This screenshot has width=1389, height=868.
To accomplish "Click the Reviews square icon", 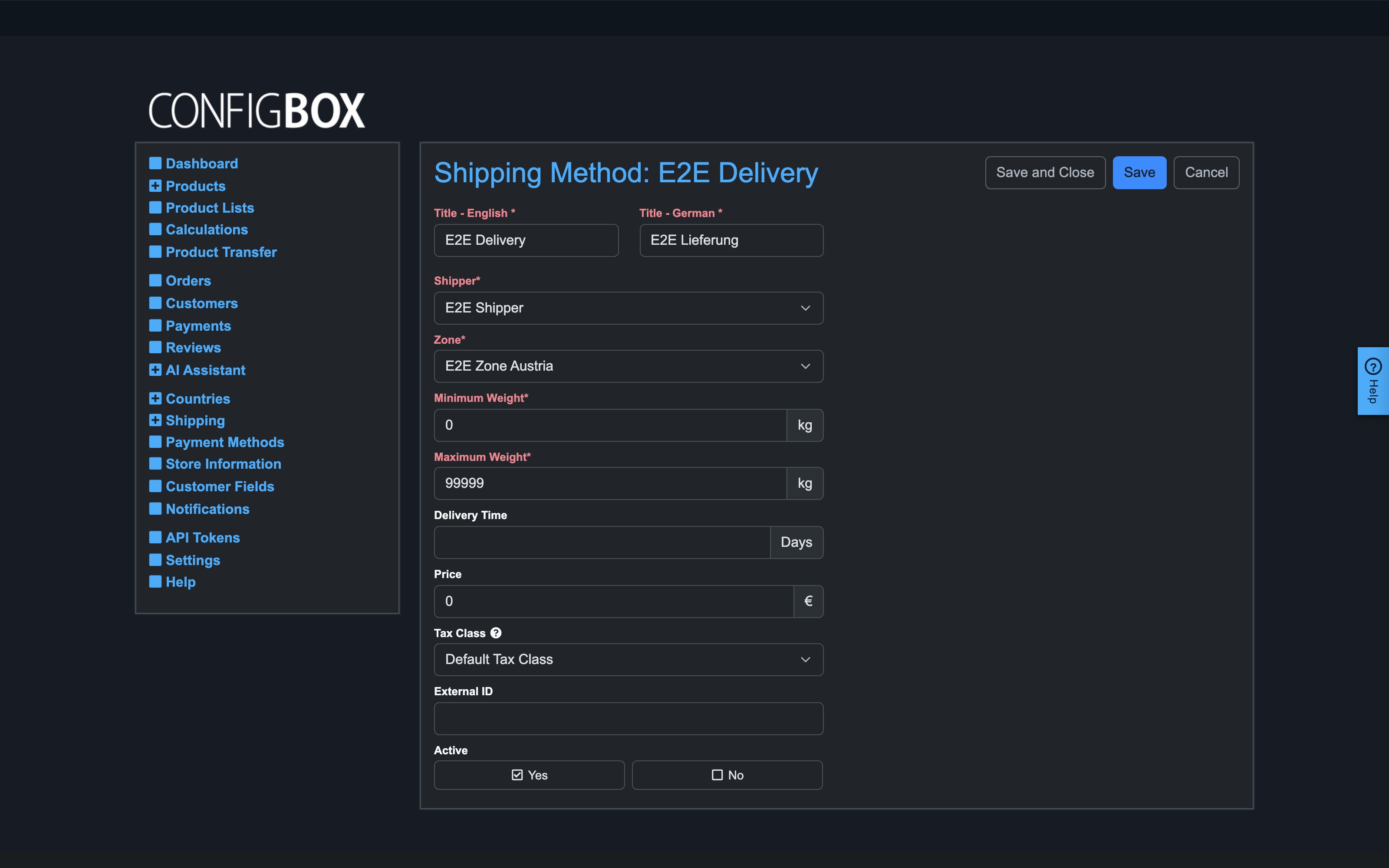I will (155, 347).
